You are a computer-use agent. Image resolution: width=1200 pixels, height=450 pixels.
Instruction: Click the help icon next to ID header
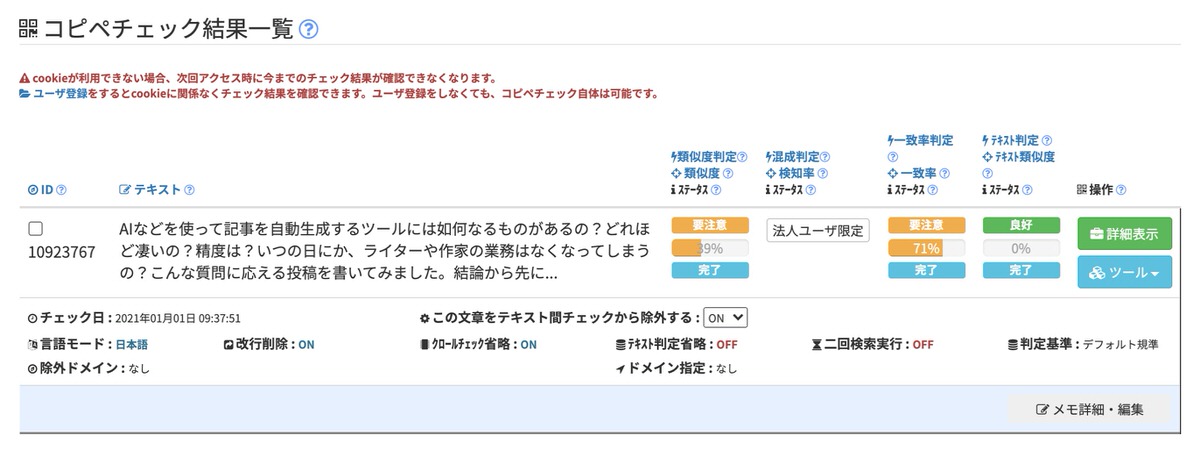point(62,190)
